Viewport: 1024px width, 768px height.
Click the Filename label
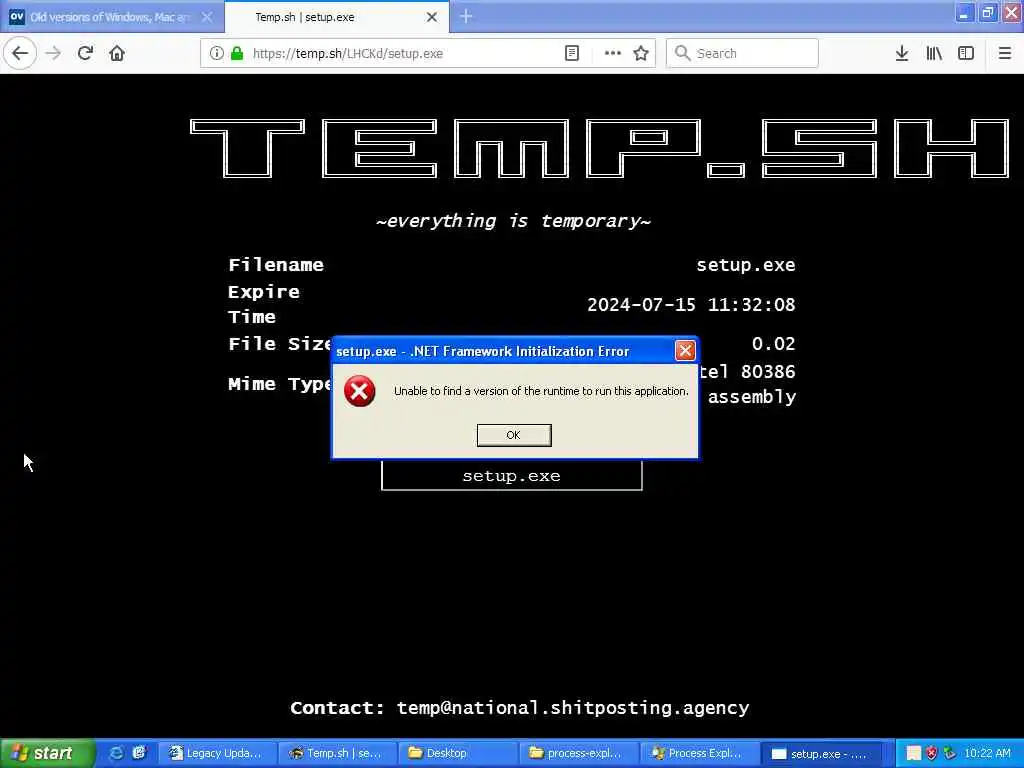tap(276, 265)
